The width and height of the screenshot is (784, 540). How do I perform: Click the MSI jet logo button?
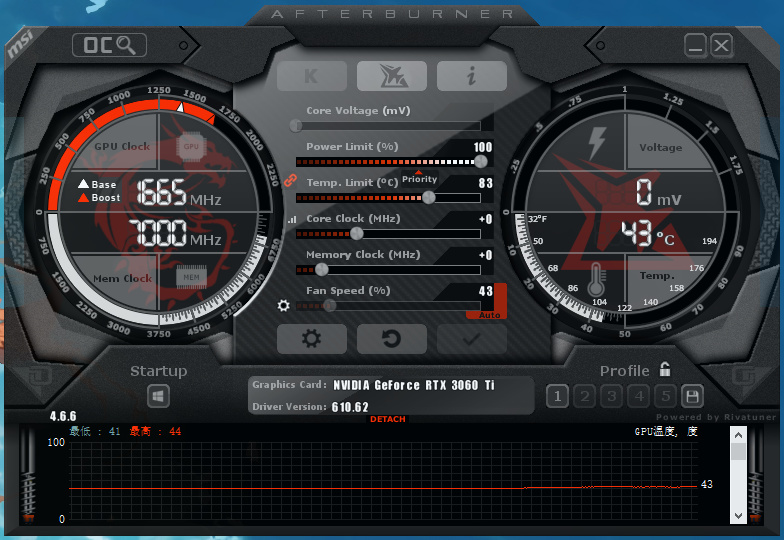392,76
